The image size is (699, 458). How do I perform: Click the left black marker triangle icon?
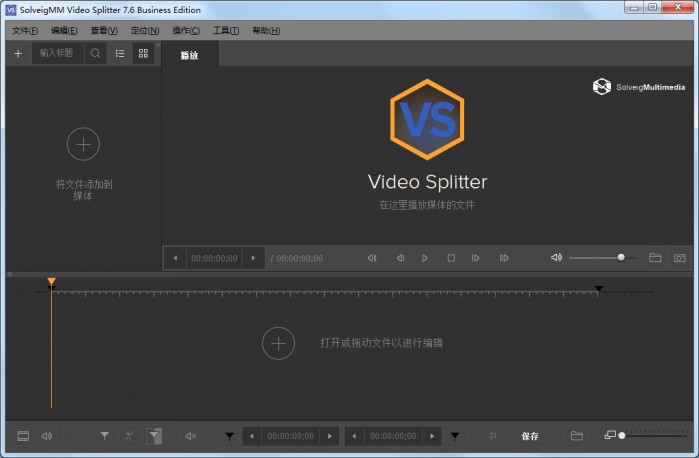coord(230,436)
